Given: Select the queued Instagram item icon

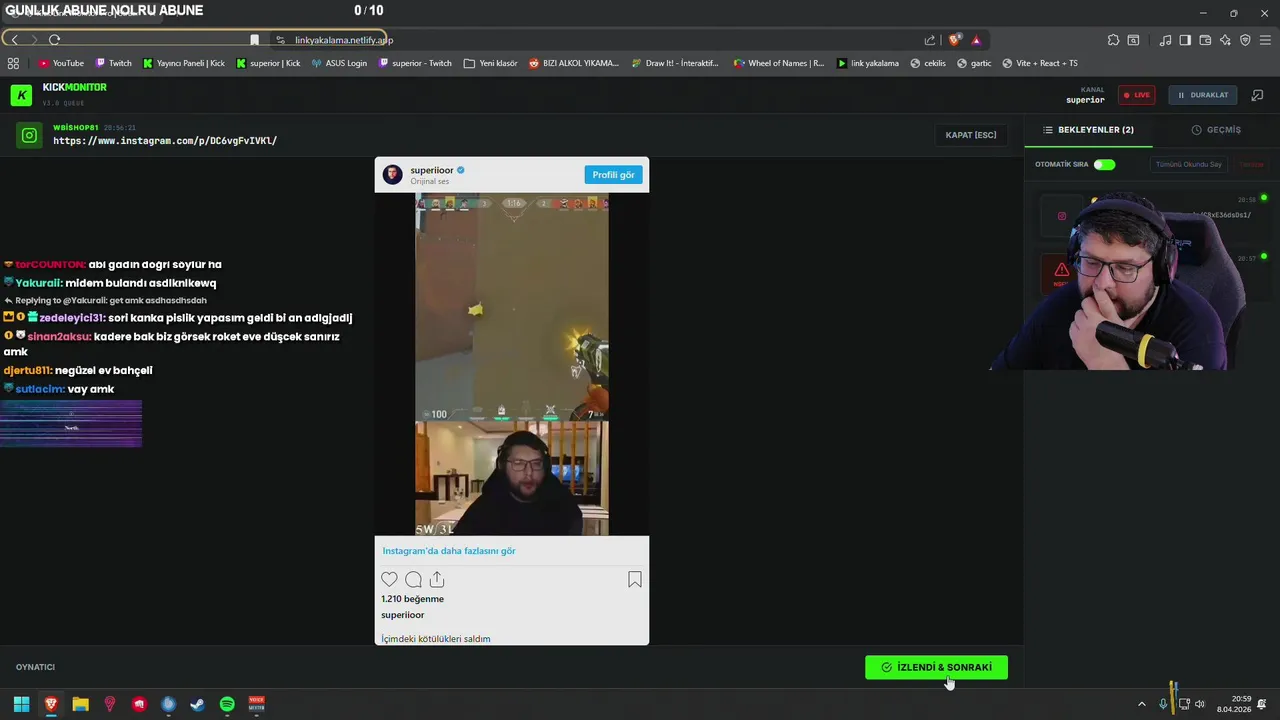Looking at the screenshot, I should (1062, 215).
